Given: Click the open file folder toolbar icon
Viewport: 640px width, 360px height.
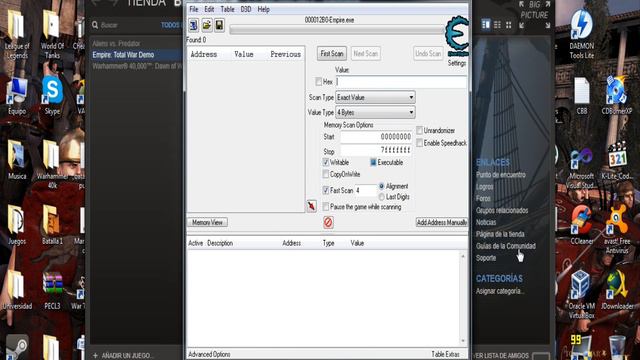Looking at the screenshot, I should (207, 25).
